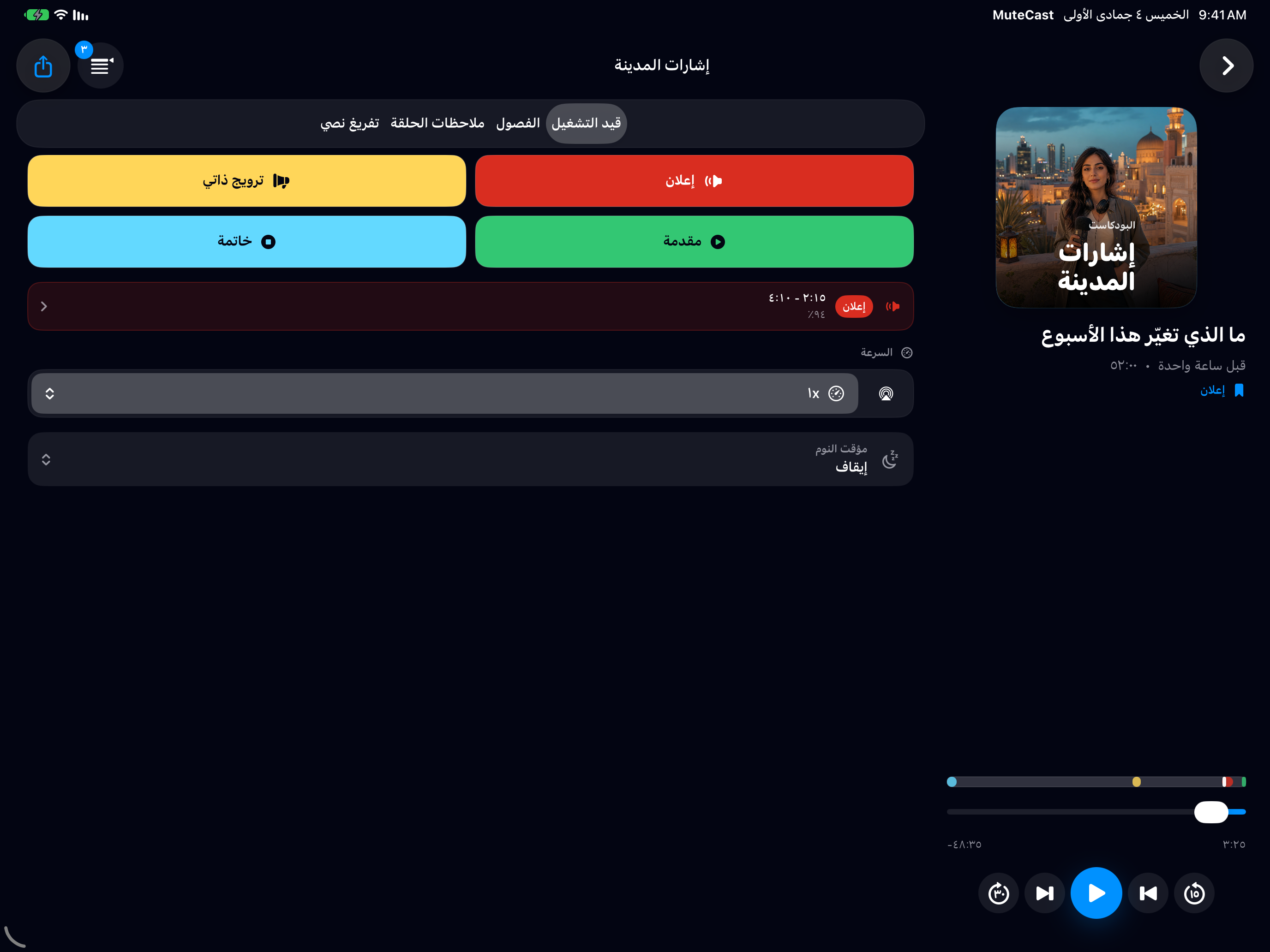The height and width of the screenshot is (952, 1270).
Task: Play the episode with the blue play button
Action: [x=1096, y=893]
